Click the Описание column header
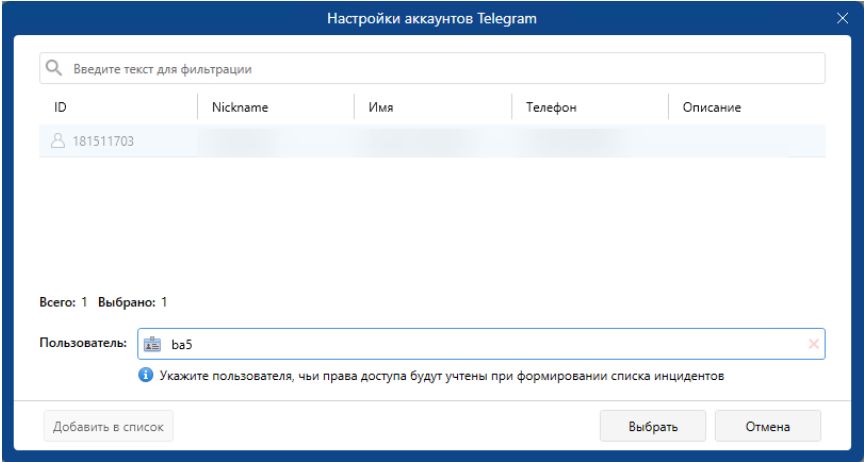Viewport: 864px width, 462px height. point(711,107)
